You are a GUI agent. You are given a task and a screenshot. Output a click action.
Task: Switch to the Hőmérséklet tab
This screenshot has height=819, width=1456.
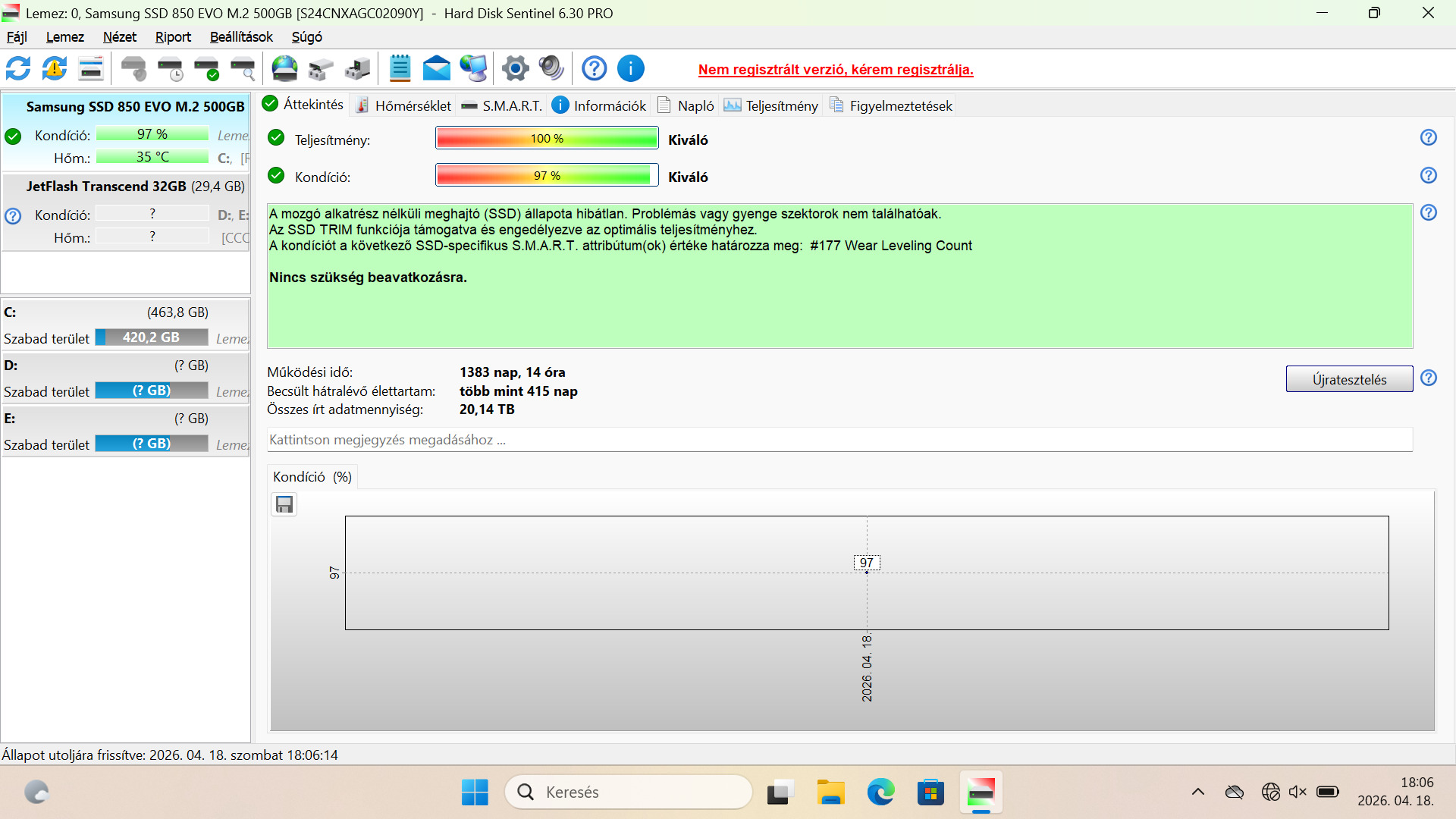click(x=403, y=105)
